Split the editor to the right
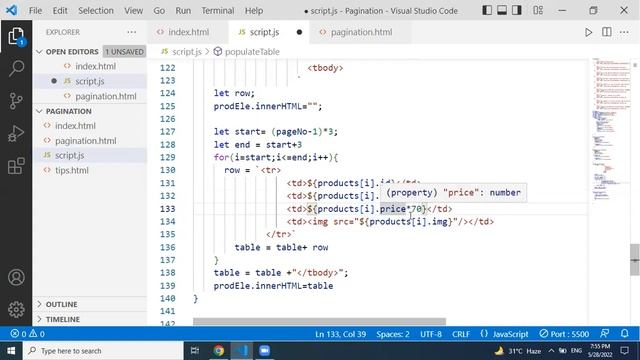 pos(607,32)
